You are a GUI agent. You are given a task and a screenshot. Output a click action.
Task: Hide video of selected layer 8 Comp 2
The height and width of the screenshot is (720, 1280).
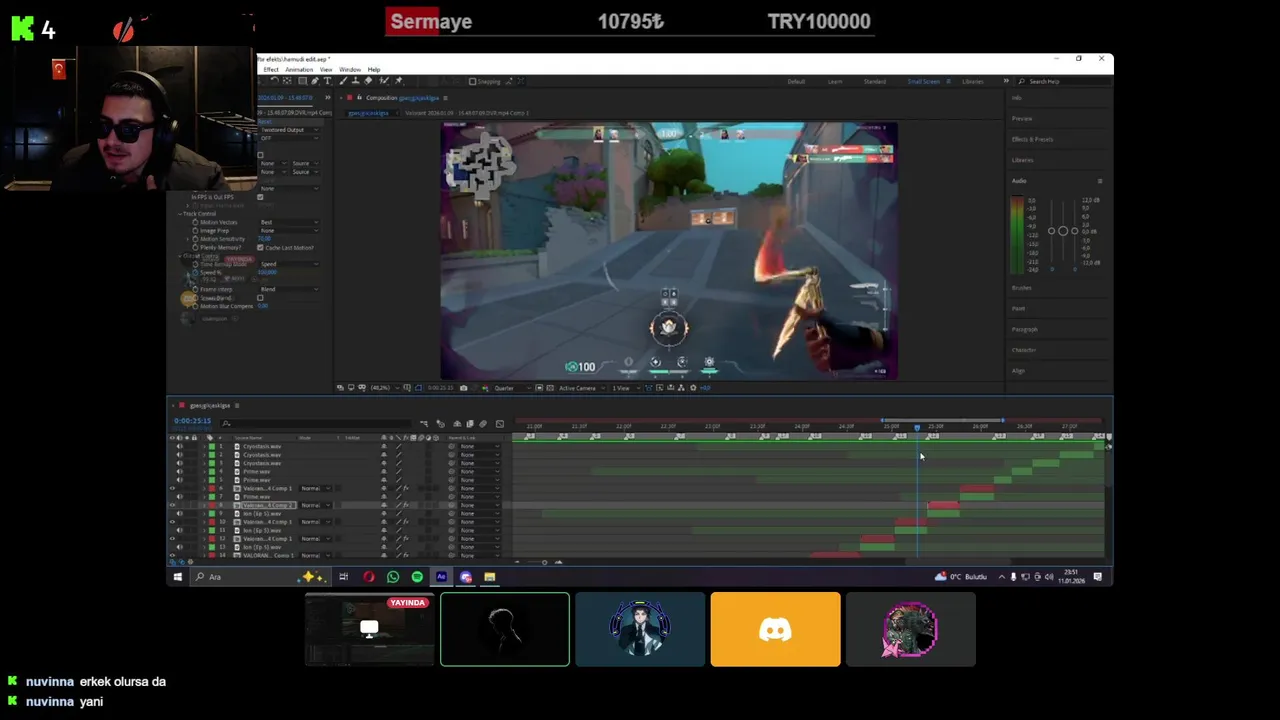[x=172, y=505]
